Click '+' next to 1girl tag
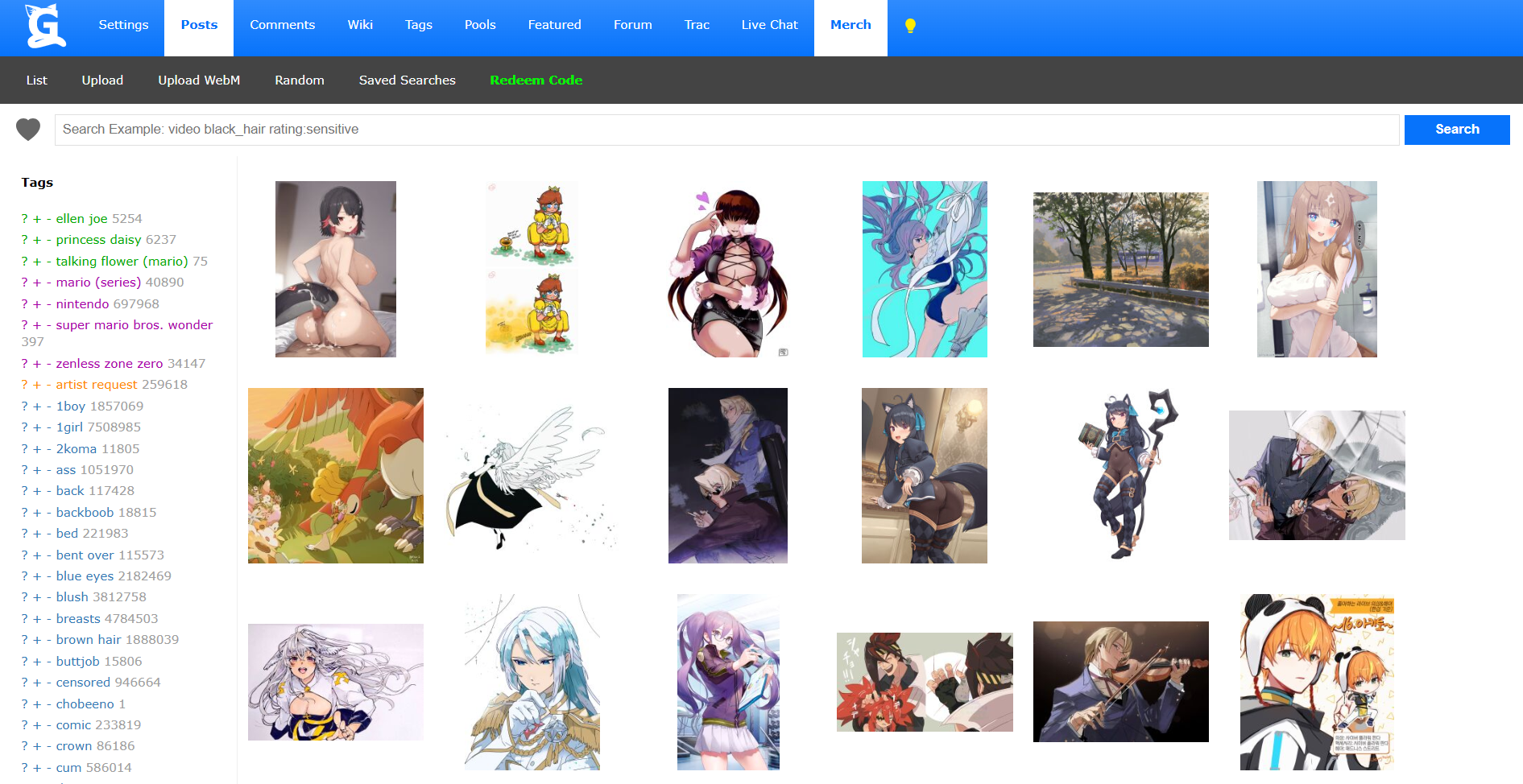 tap(37, 427)
